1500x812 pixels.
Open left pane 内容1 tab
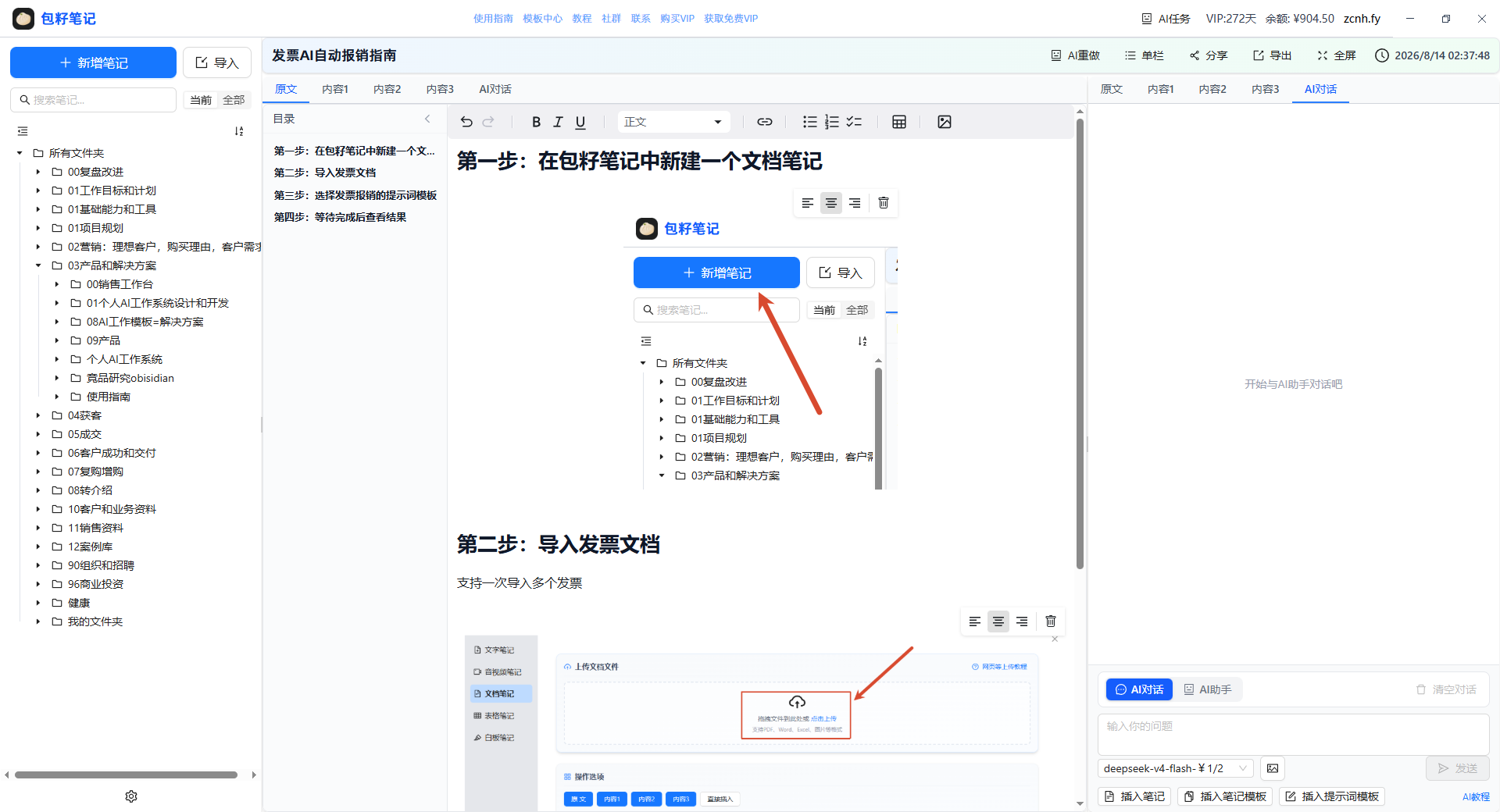(x=335, y=89)
